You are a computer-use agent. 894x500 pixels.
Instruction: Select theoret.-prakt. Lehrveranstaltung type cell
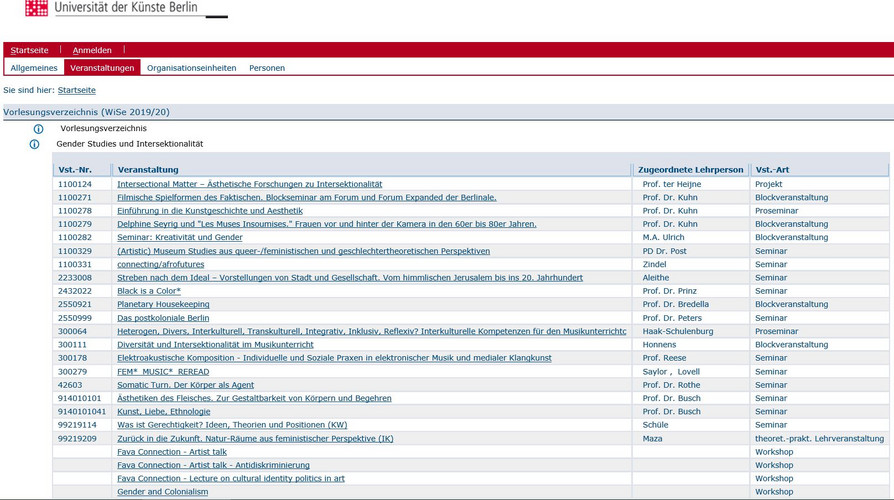tap(819, 438)
